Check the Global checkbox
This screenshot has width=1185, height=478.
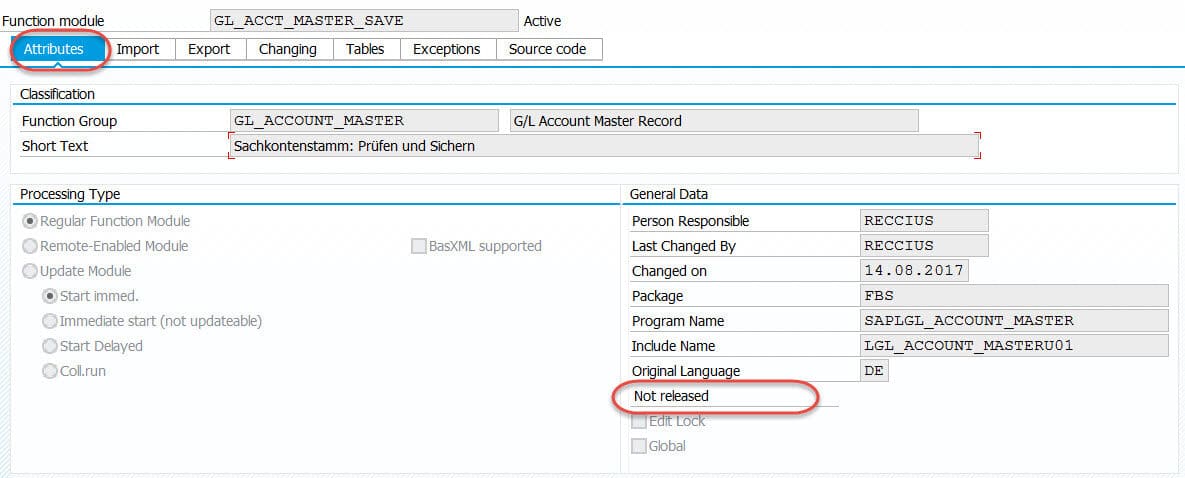(x=639, y=446)
